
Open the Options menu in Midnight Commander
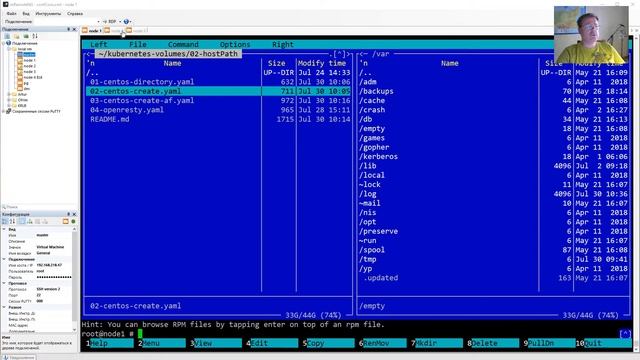click(x=235, y=44)
